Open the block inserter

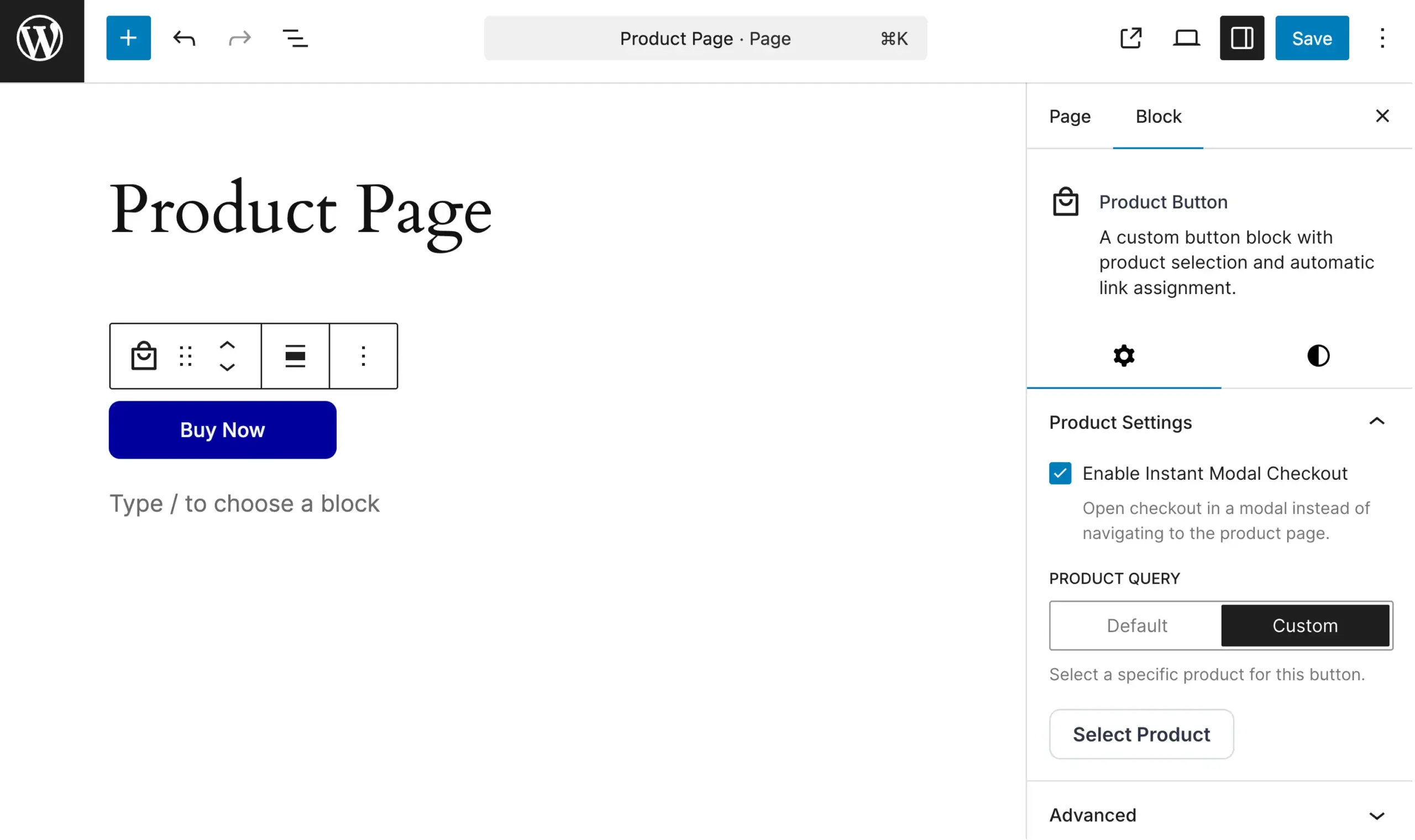click(128, 38)
